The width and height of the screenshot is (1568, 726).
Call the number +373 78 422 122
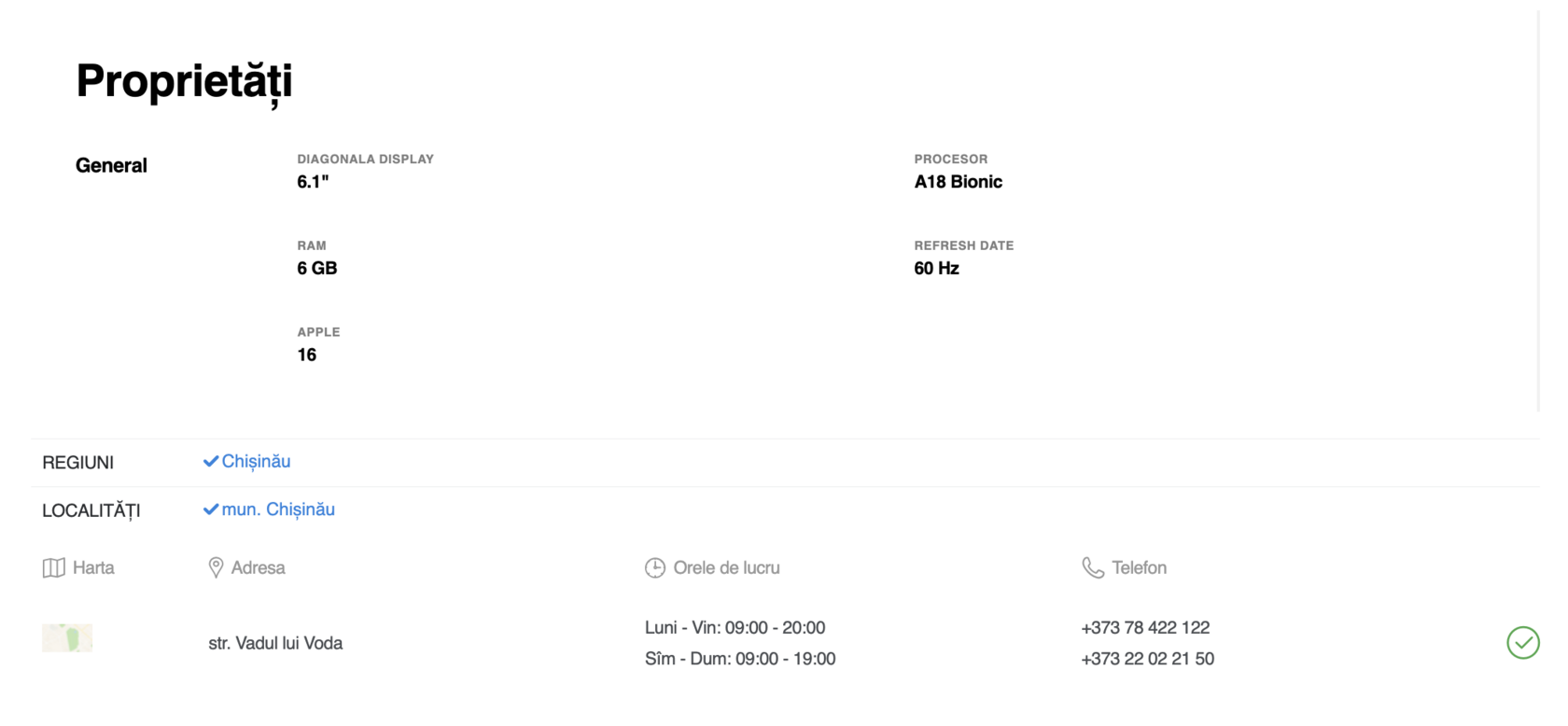1145,628
